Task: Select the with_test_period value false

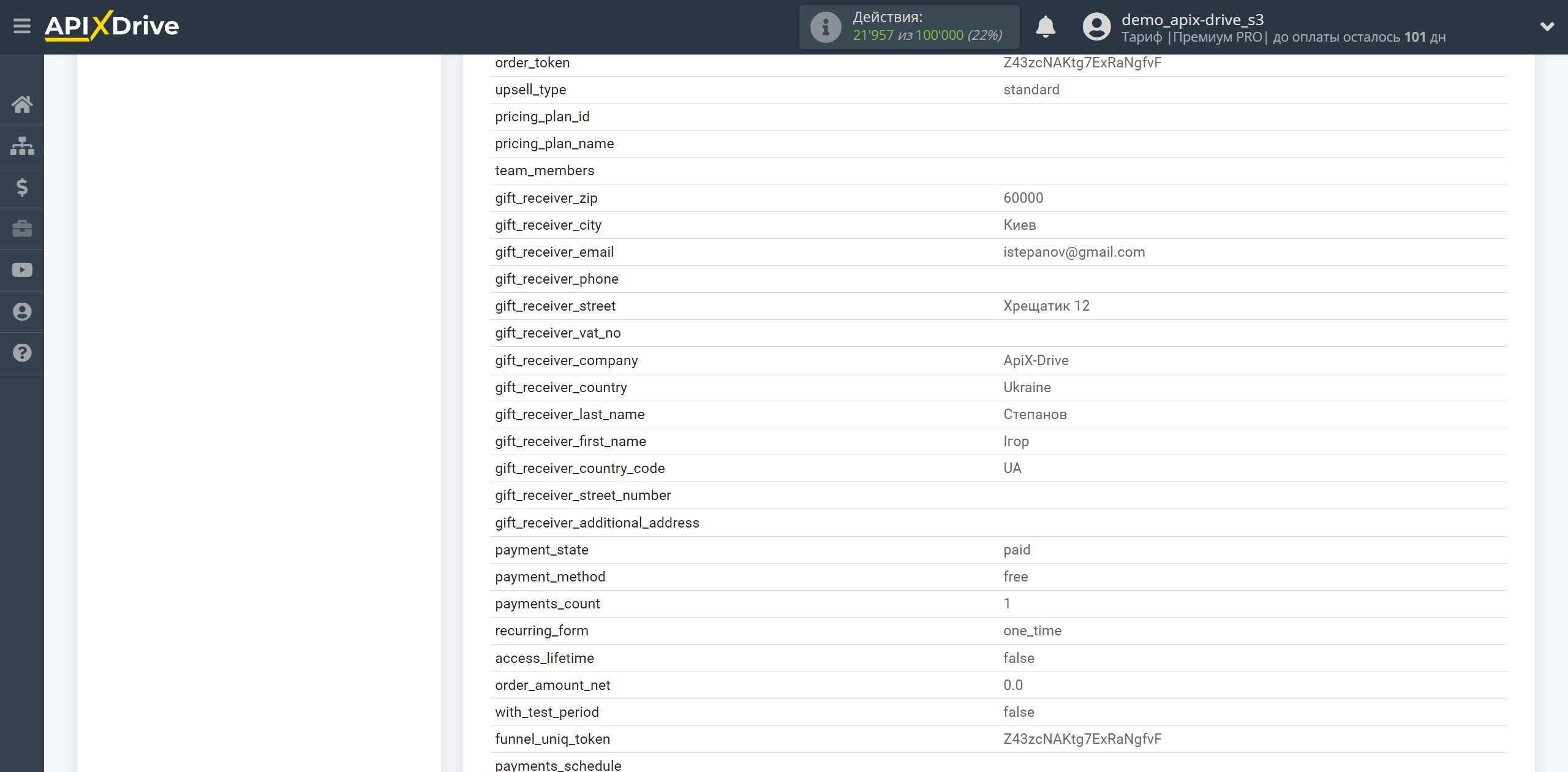Action: point(1019,712)
